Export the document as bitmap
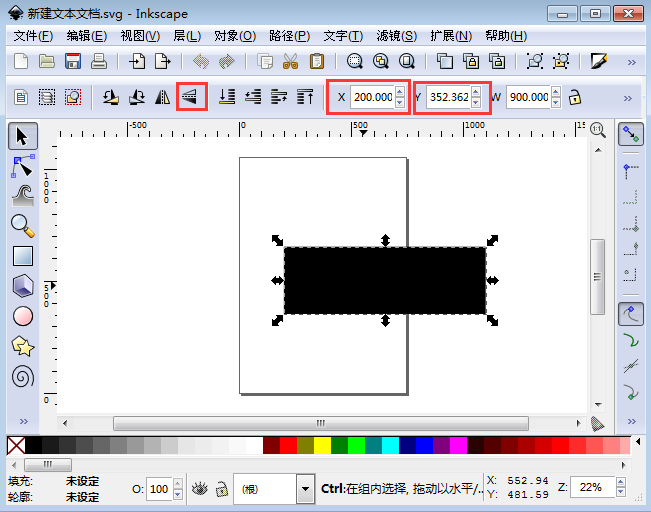 click(x=163, y=61)
